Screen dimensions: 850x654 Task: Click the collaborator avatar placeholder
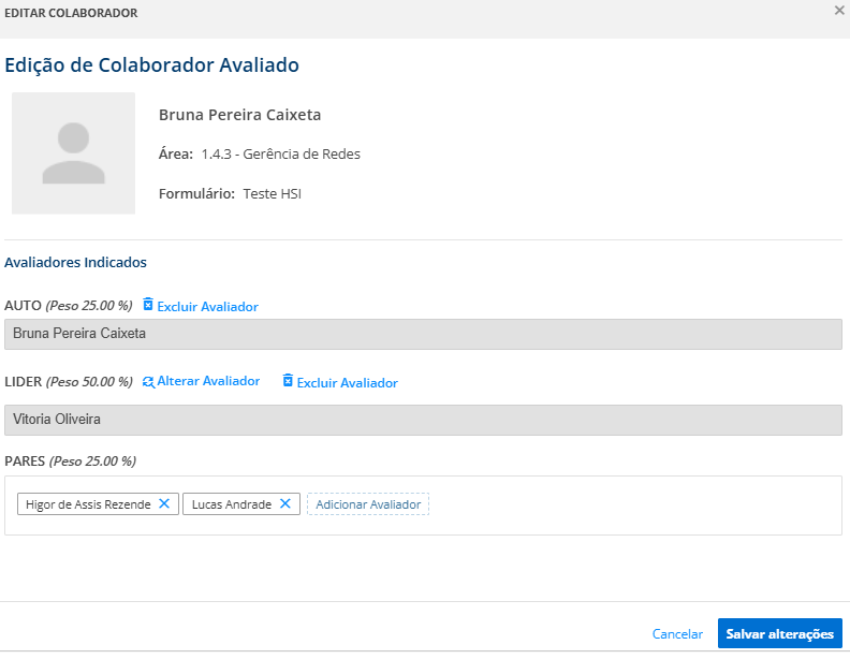click(x=74, y=153)
